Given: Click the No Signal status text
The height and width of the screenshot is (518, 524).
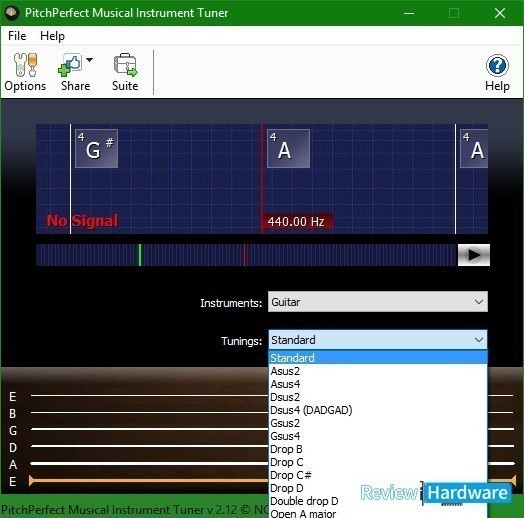Looking at the screenshot, I should pyautogui.click(x=82, y=221).
